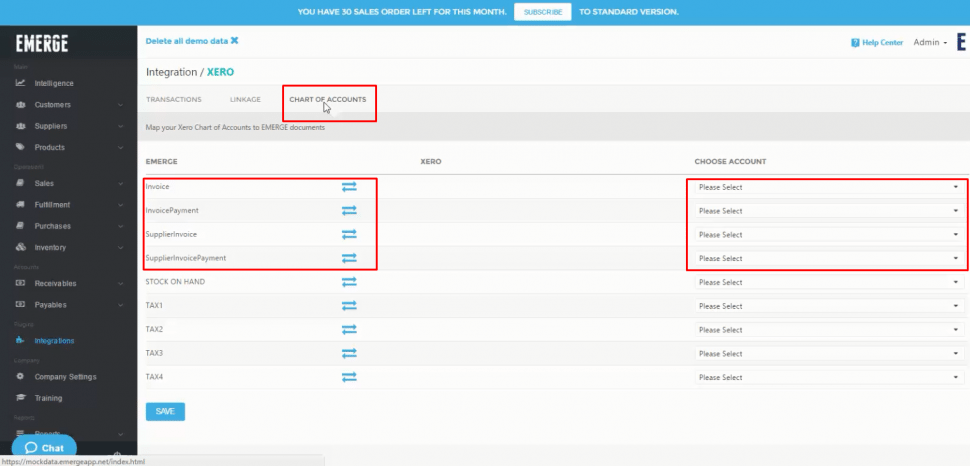Go to Training in the sidebar
The image size is (970, 466).
[x=48, y=398]
